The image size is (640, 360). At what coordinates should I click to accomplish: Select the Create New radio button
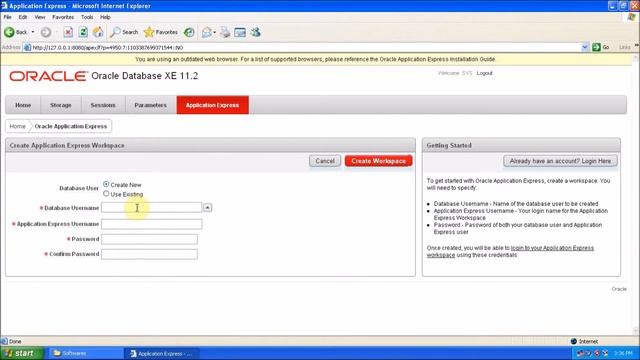106,184
